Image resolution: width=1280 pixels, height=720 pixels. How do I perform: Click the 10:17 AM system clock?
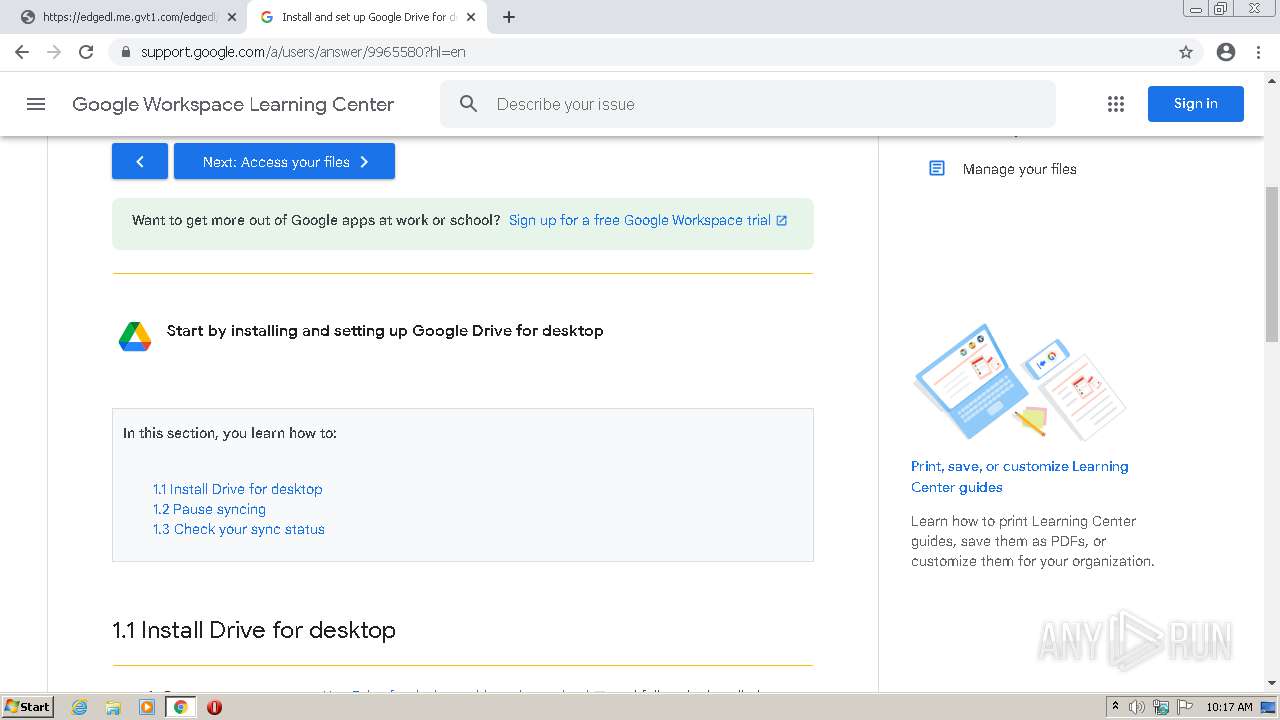point(1229,707)
